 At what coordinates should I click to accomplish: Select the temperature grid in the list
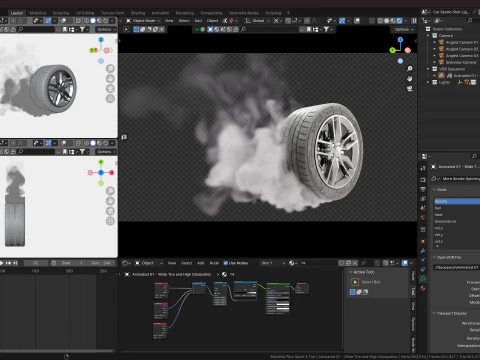[457, 221]
